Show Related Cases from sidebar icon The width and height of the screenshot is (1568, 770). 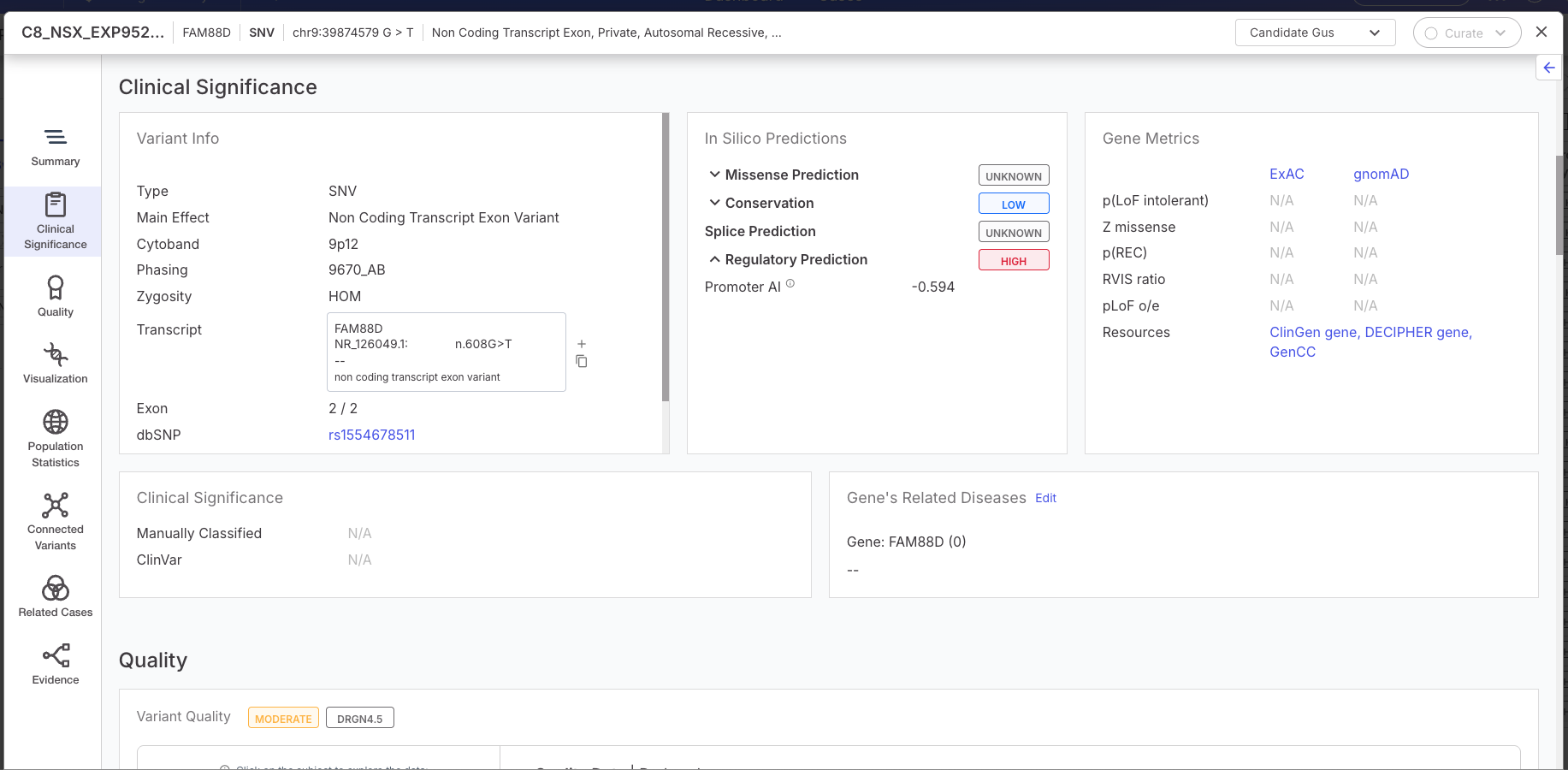[56, 589]
